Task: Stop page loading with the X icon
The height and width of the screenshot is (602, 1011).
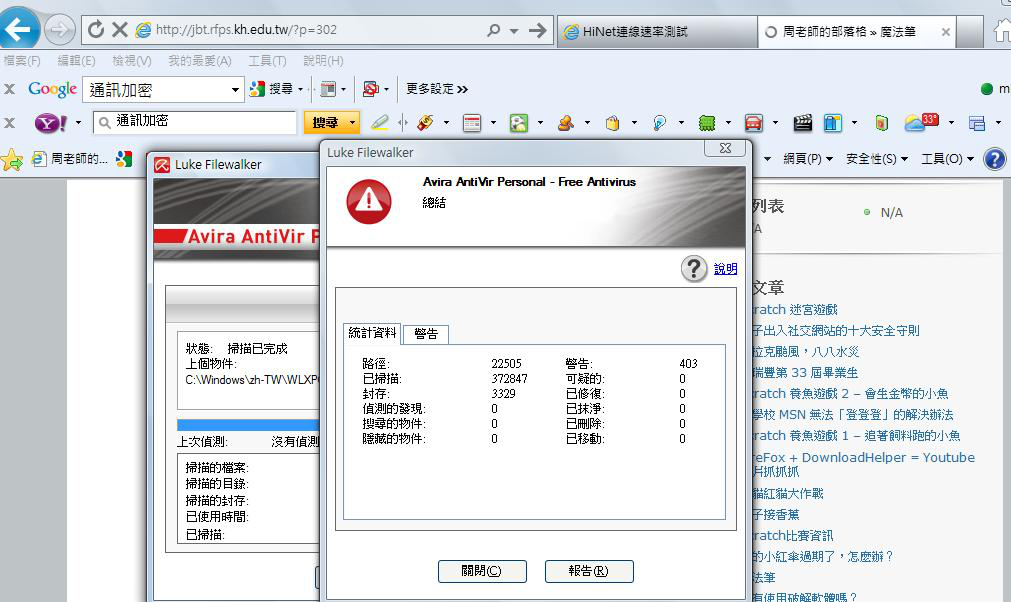Action: tap(119, 29)
